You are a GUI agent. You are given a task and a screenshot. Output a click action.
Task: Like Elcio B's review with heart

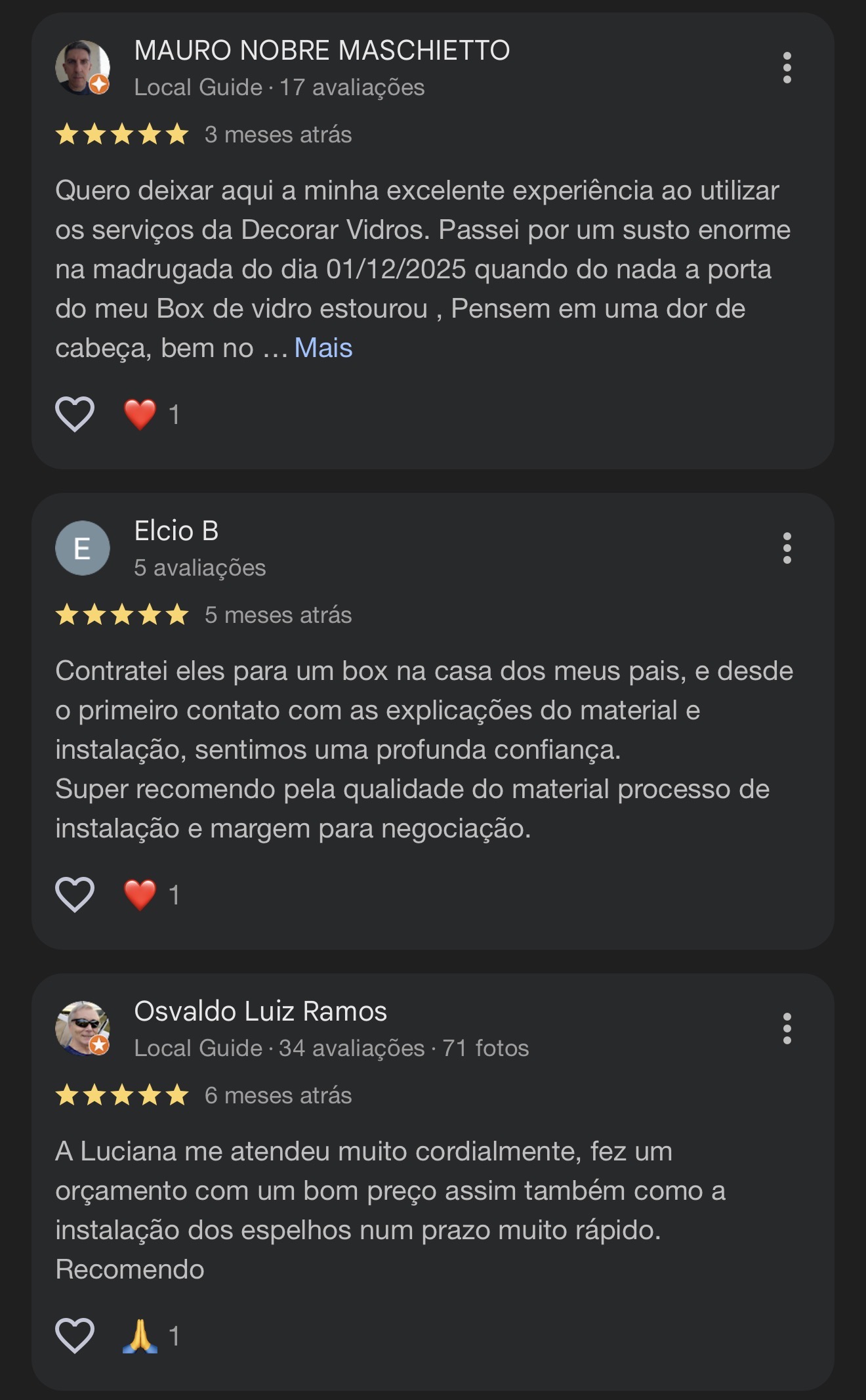click(75, 895)
